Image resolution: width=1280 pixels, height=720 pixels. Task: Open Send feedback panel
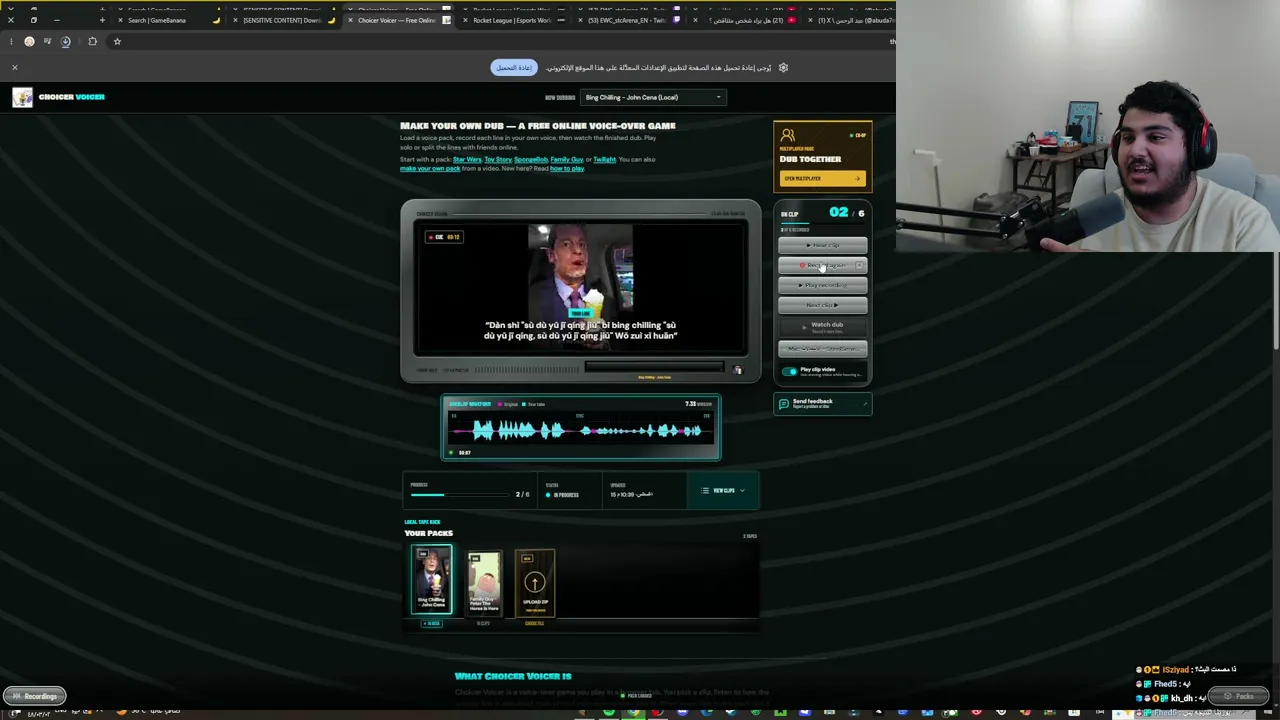click(823, 404)
